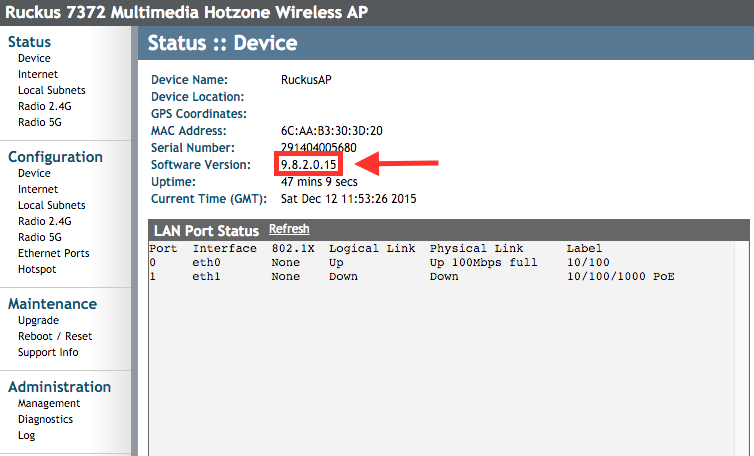Select the Logical Link column header
754x456 pixels.
point(372,249)
